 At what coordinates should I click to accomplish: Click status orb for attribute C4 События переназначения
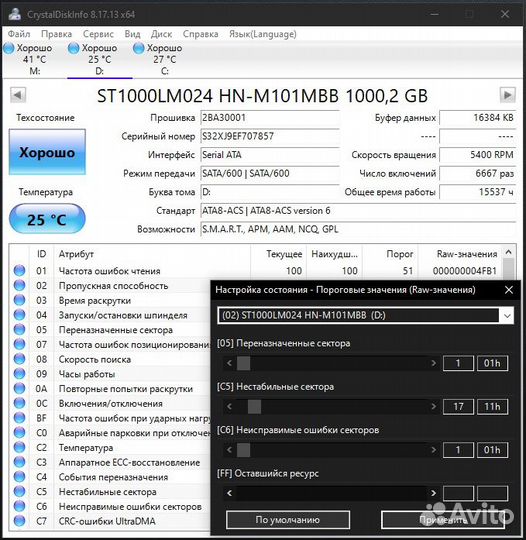click(x=19, y=476)
